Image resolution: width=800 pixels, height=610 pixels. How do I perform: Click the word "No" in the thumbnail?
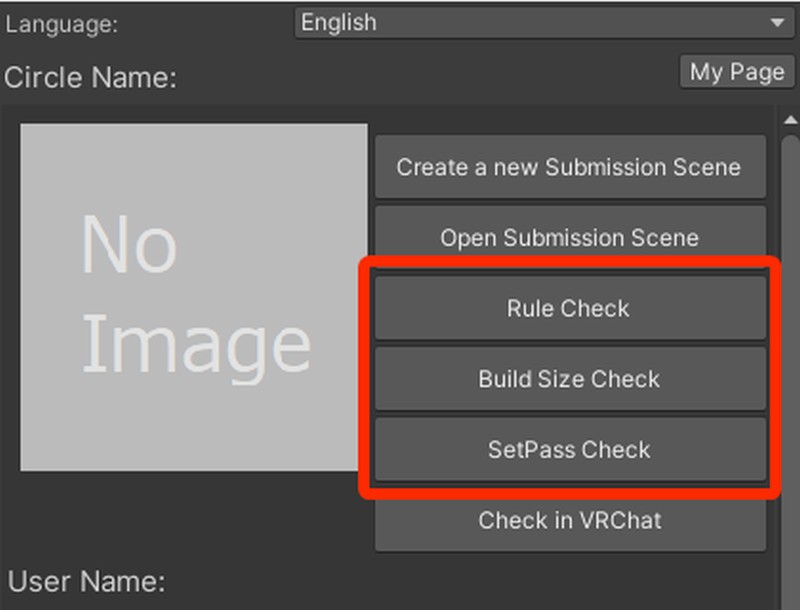[128, 244]
